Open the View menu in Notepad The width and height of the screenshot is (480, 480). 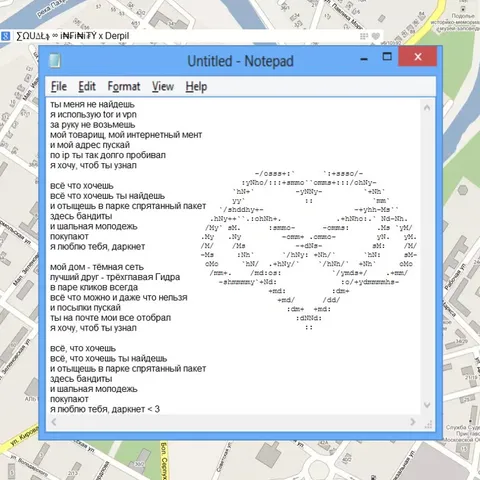click(163, 87)
